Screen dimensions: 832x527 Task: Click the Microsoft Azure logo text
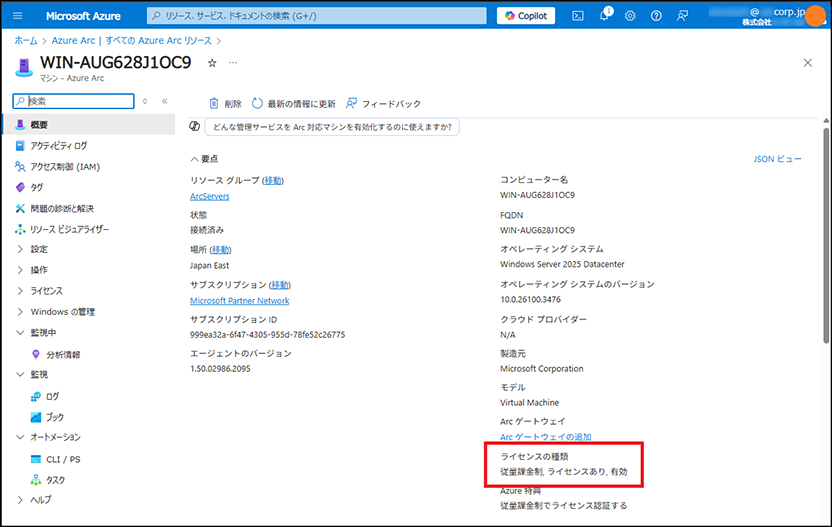click(83, 16)
